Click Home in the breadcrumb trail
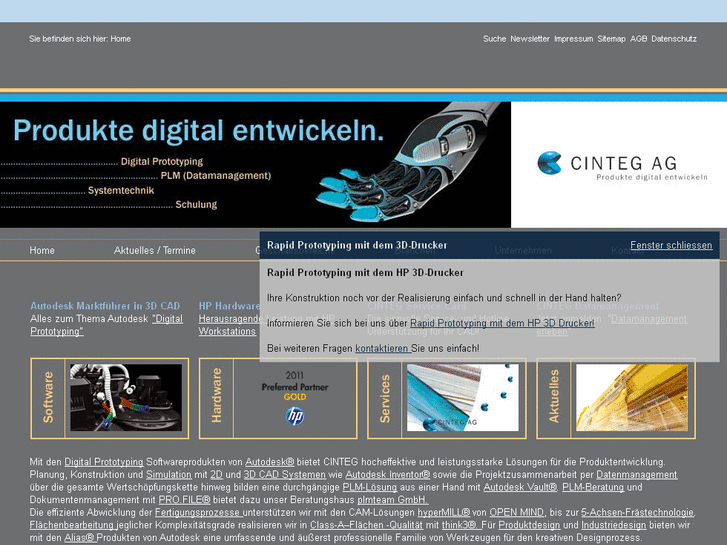This screenshot has height=545, width=727. pos(121,39)
